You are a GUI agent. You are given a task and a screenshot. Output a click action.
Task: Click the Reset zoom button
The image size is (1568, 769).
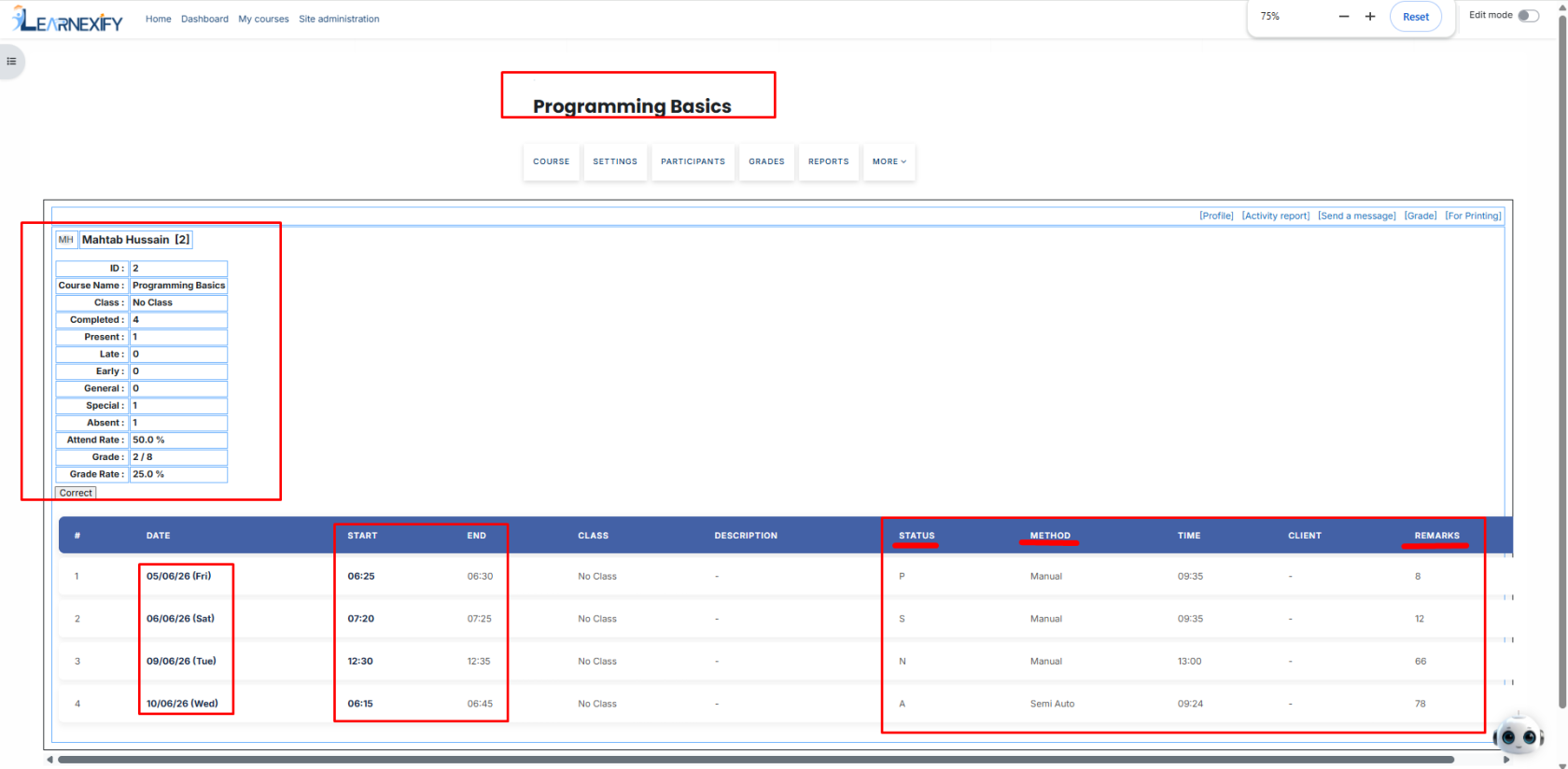click(x=1416, y=17)
